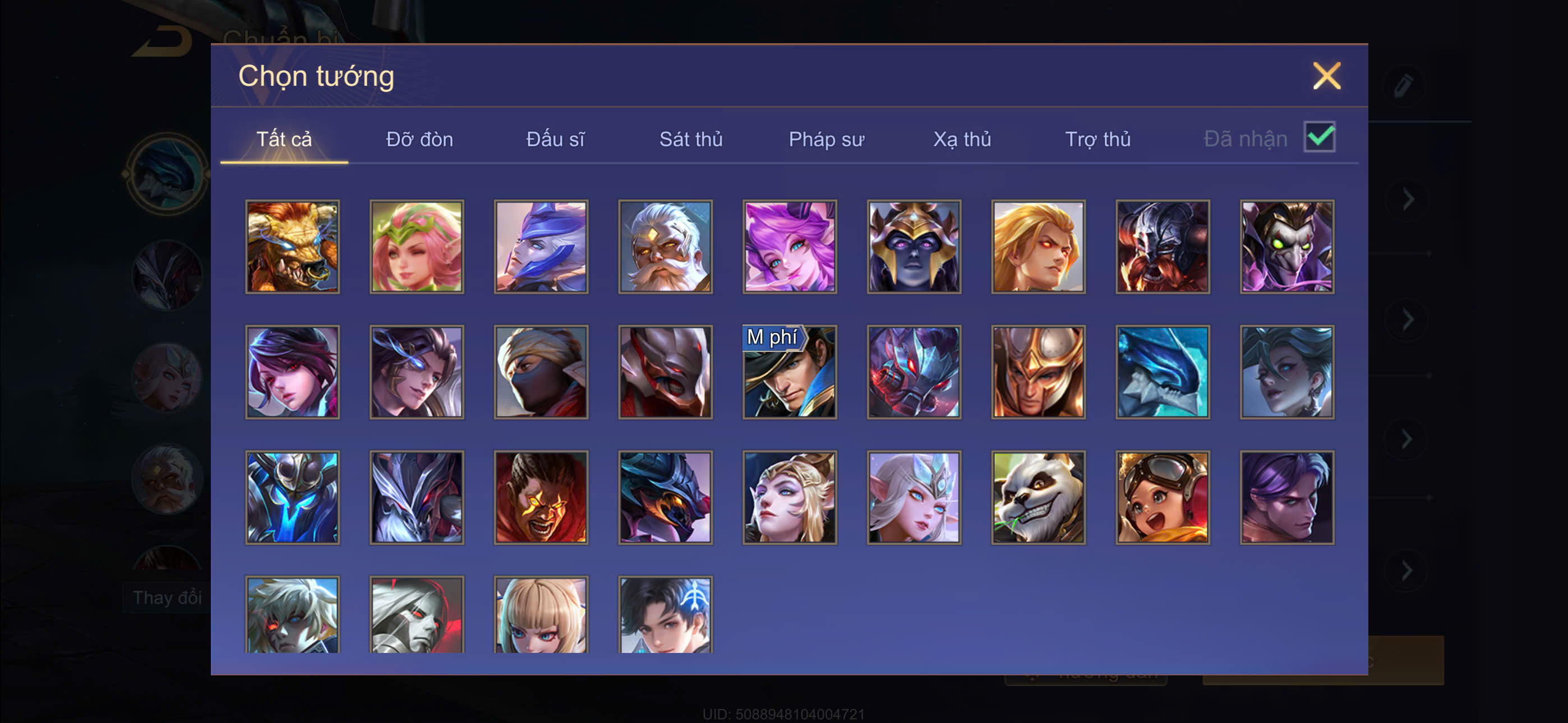Choose the goggles-wearing child hero portrait
The image size is (1568, 723).
[1163, 497]
